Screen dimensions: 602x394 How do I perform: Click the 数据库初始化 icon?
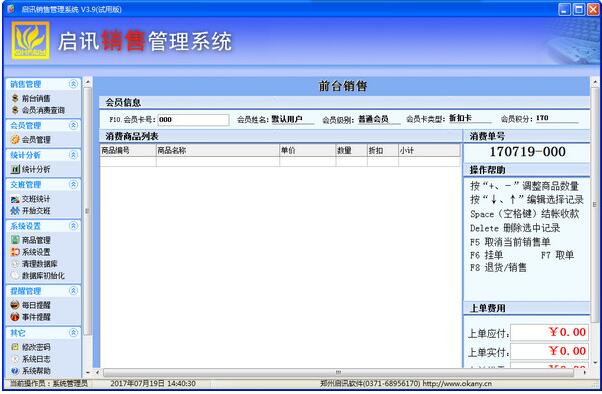click(x=15, y=275)
